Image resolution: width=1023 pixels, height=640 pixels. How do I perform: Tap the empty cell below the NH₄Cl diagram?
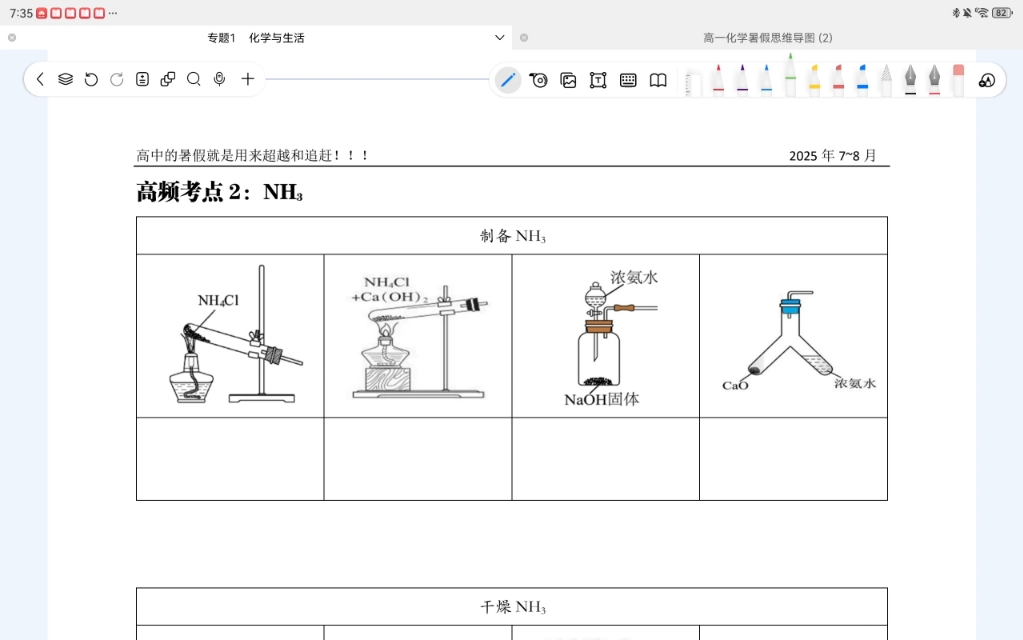click(230, 459)
